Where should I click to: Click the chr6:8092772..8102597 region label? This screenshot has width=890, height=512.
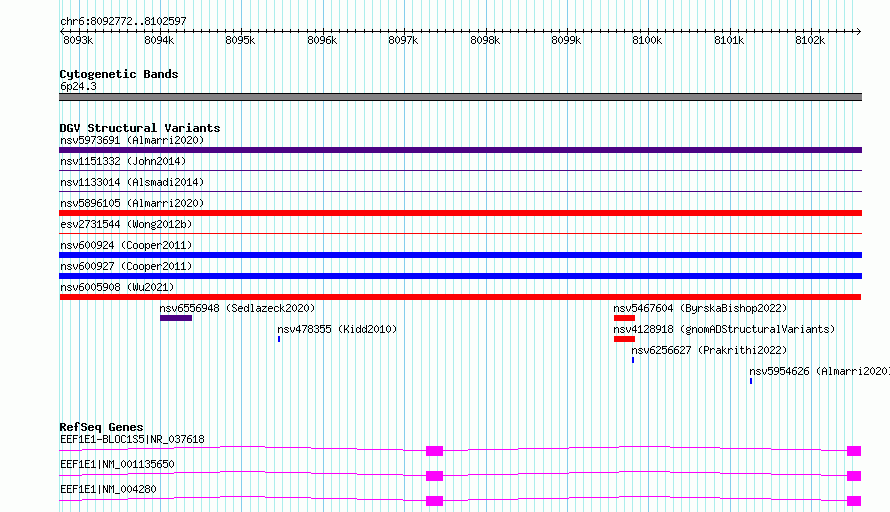click(x=123, y=21)
